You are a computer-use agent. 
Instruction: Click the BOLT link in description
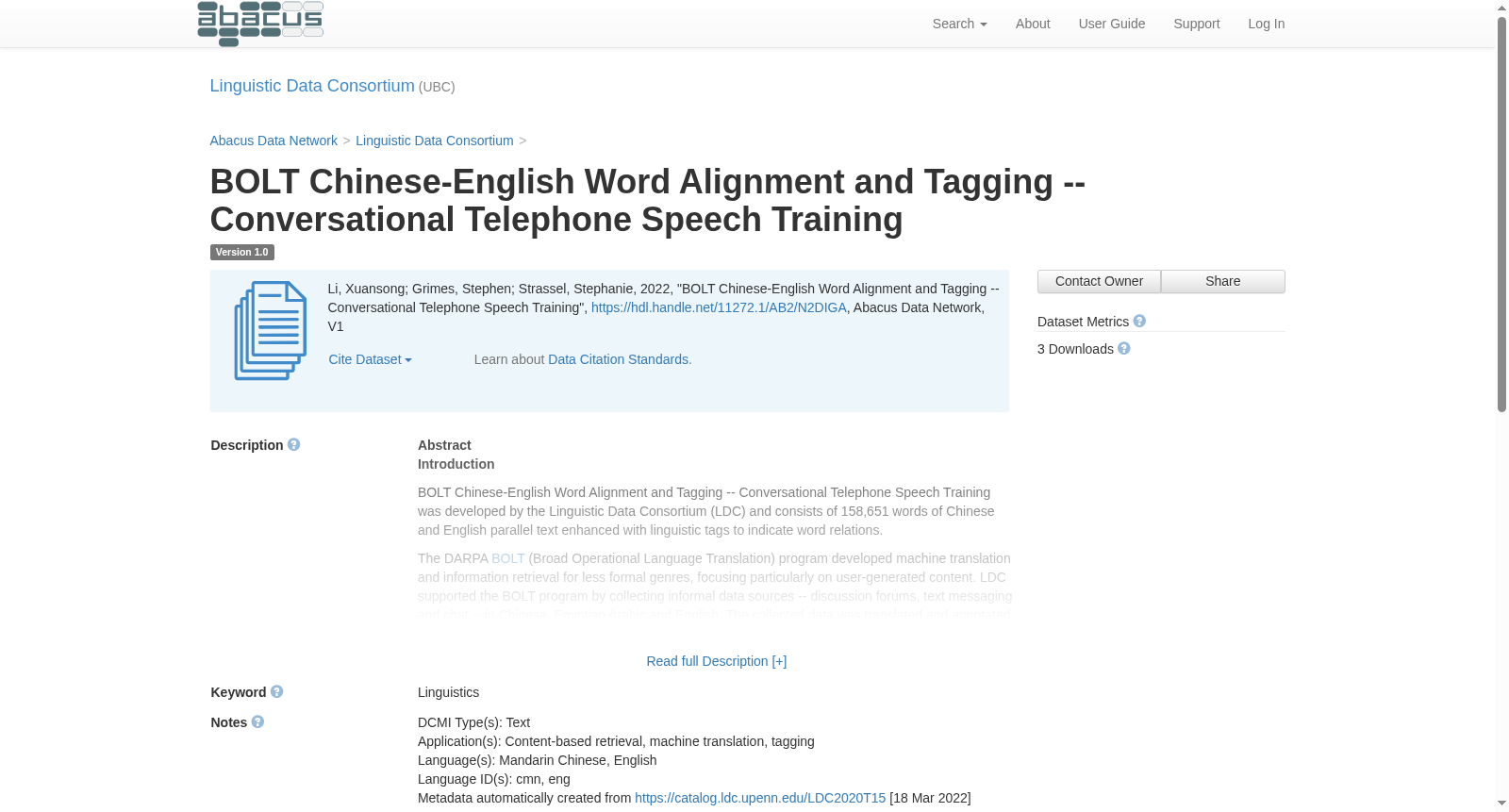507,558
